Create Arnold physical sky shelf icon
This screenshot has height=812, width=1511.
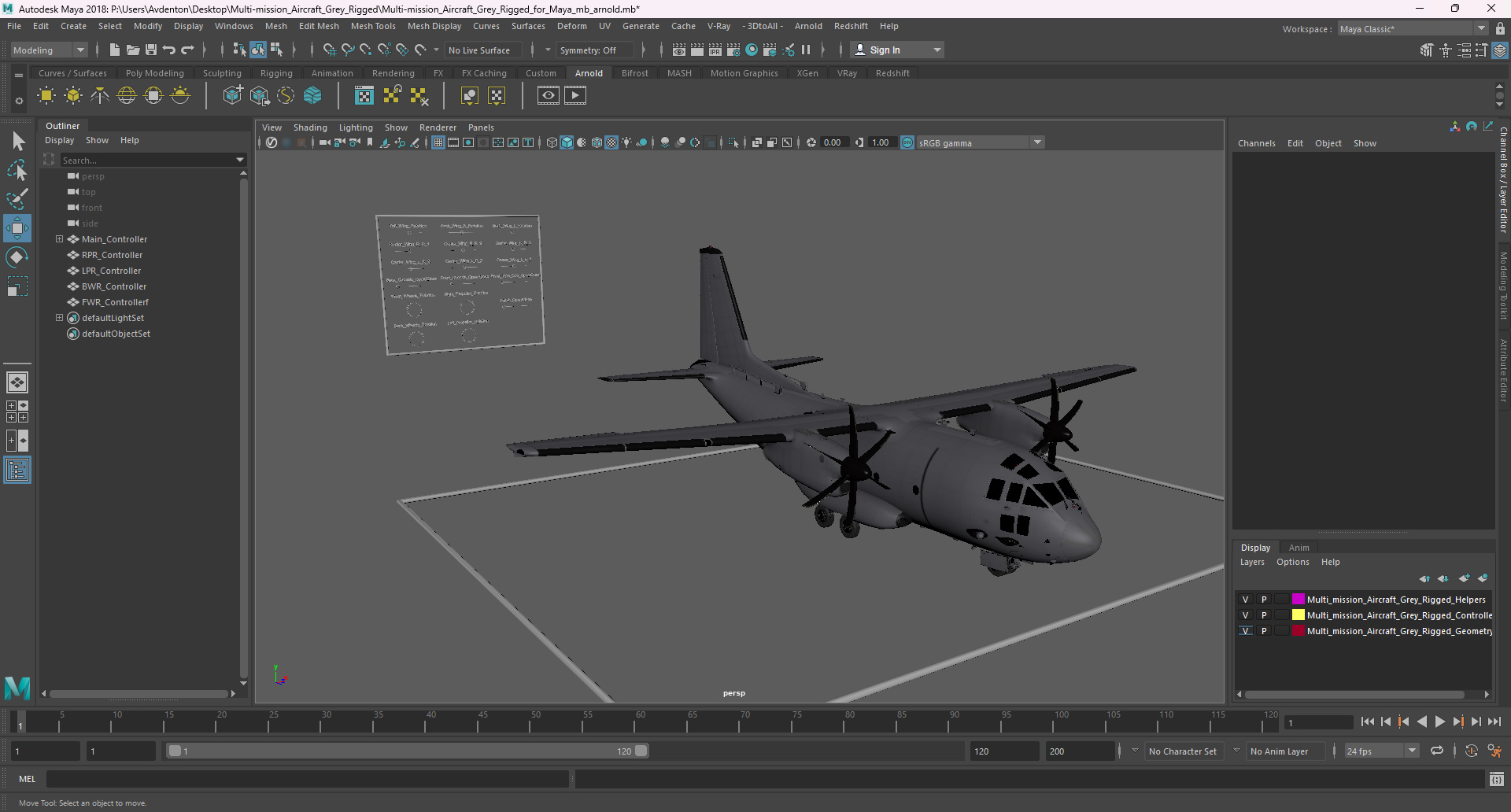click(x=180, y=95)
